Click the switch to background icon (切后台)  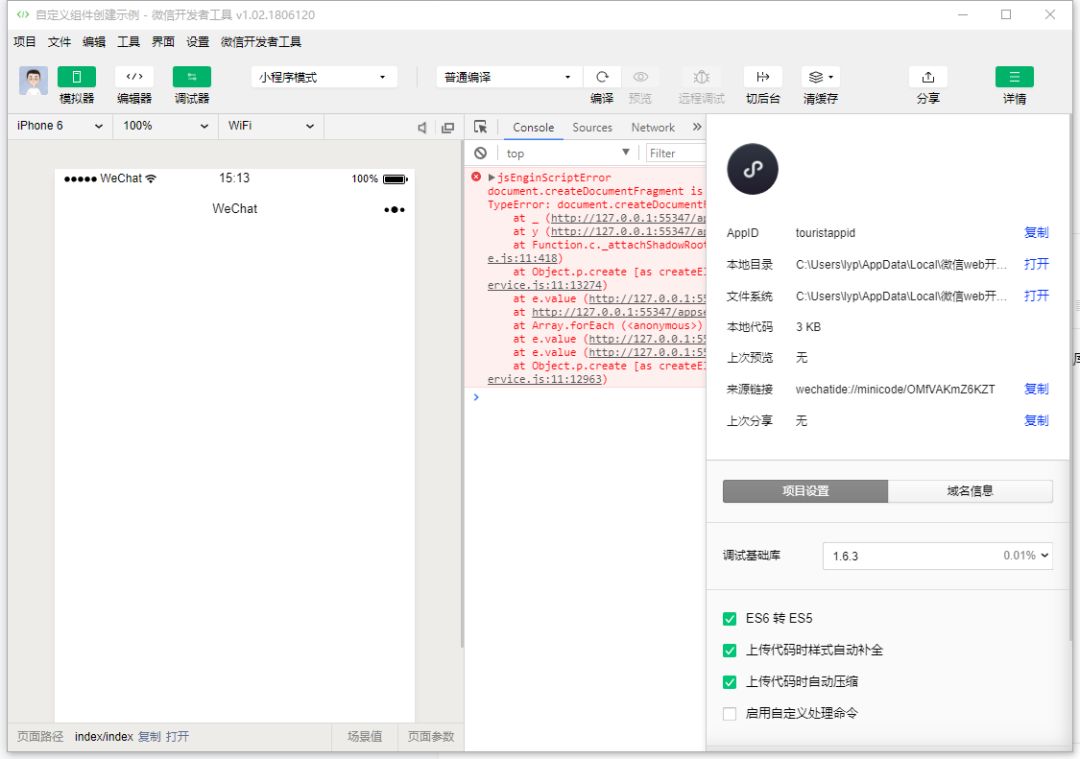pos(762,76)
